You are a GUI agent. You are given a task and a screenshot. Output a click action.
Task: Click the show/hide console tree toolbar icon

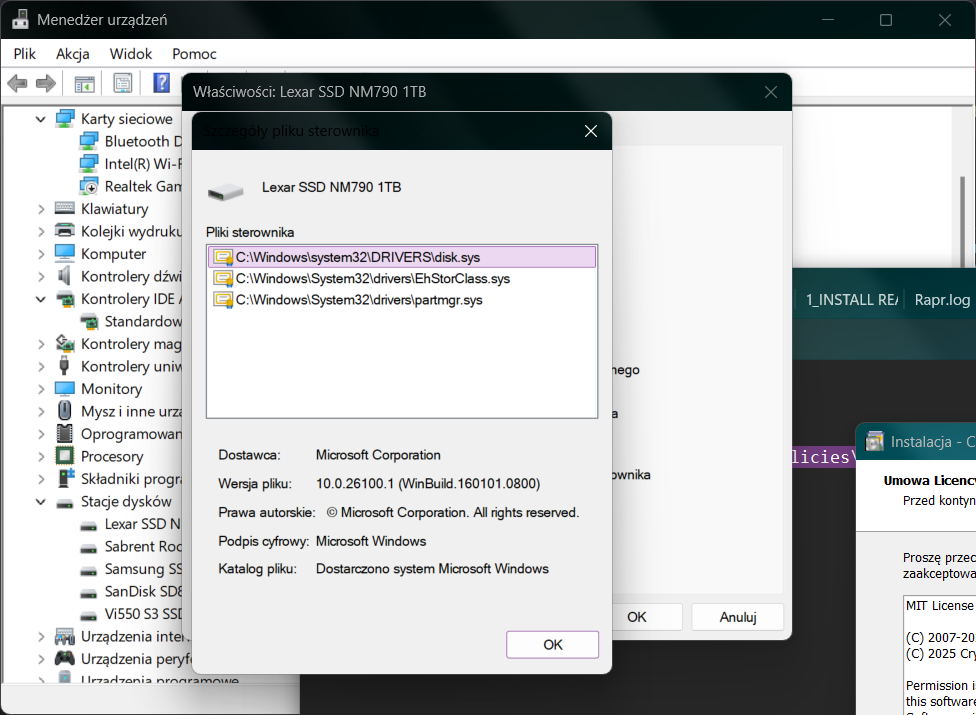85,83
